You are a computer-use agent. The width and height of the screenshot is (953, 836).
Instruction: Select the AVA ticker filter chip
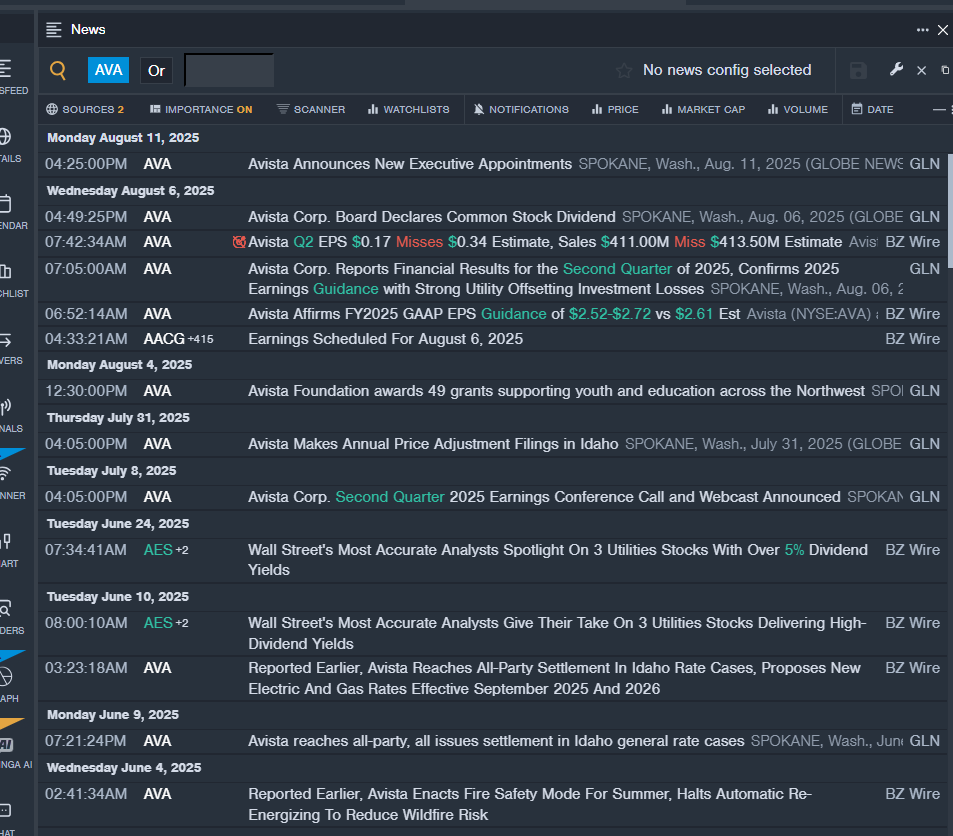pos(108,71)
